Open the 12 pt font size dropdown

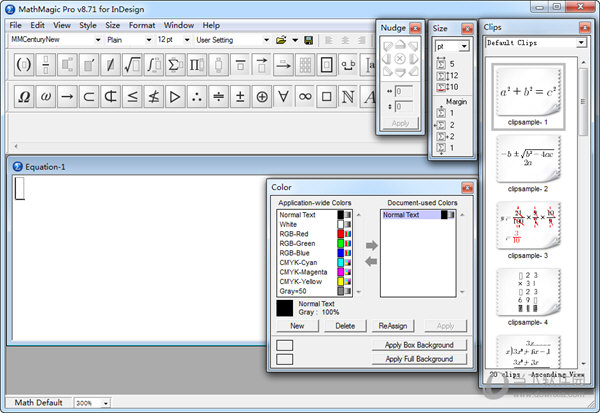(187, 40)
